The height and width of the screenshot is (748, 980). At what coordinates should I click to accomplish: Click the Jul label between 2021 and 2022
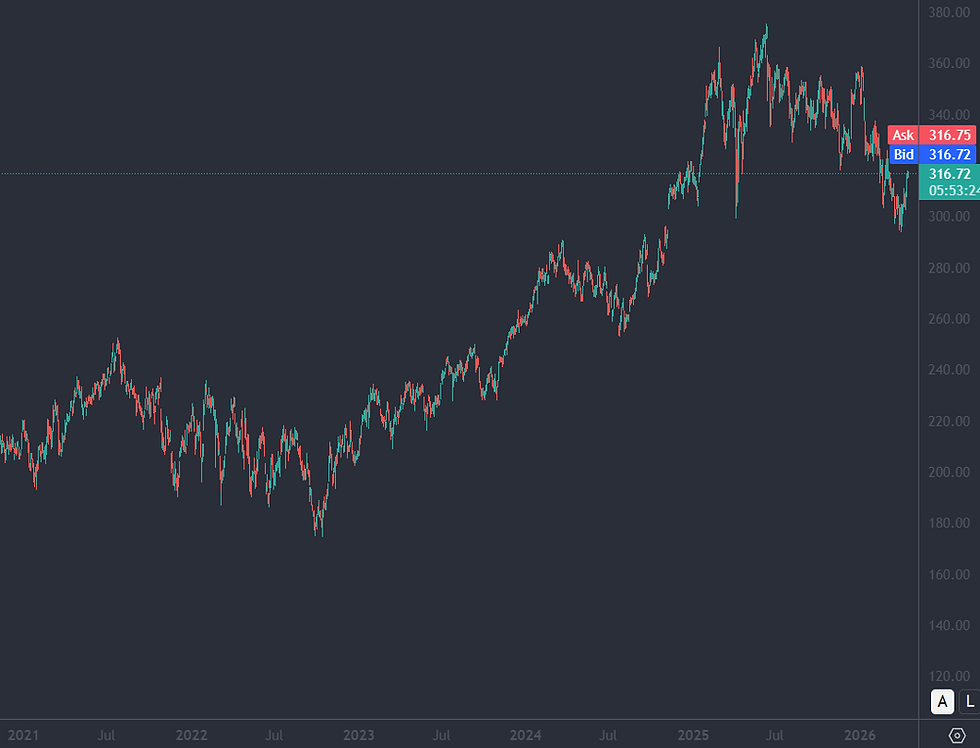click(106, 736)
